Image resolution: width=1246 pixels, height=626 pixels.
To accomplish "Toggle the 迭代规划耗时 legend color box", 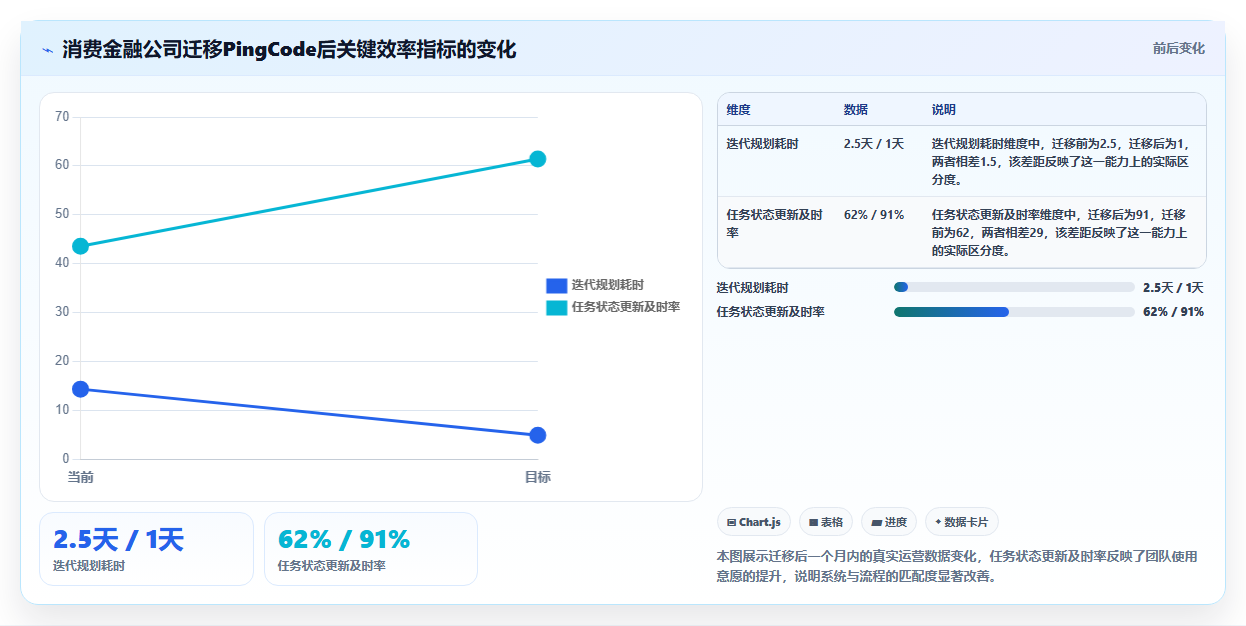I will click(556, 285).
